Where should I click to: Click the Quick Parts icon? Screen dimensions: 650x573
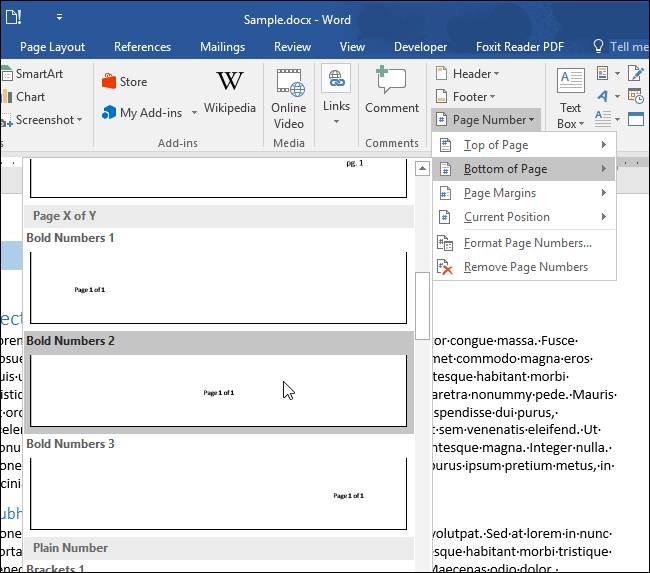tap(603, 73)
